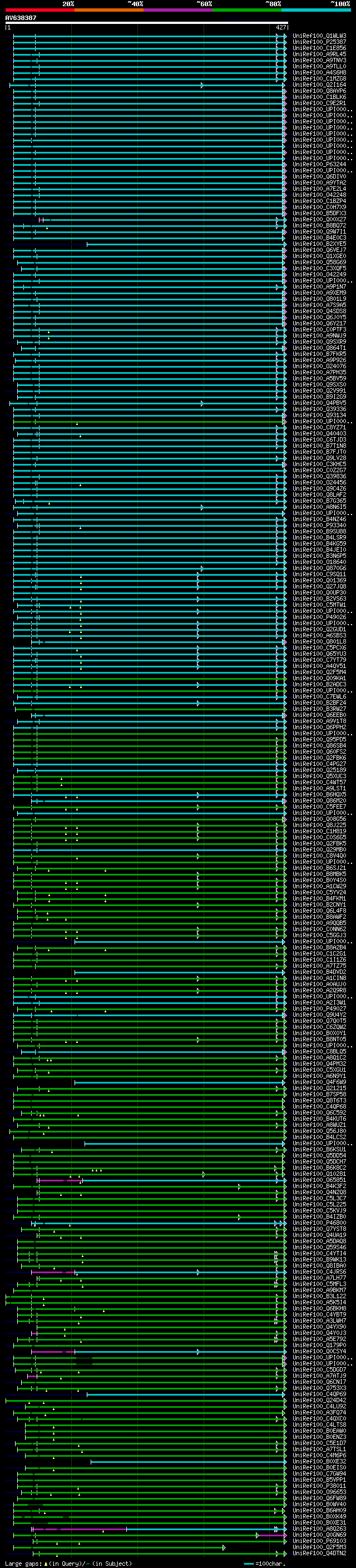Viewport: 356px width, 1568px height.
Task: Select the UniRef100_P63244 hit label
Action: point(319,164)
